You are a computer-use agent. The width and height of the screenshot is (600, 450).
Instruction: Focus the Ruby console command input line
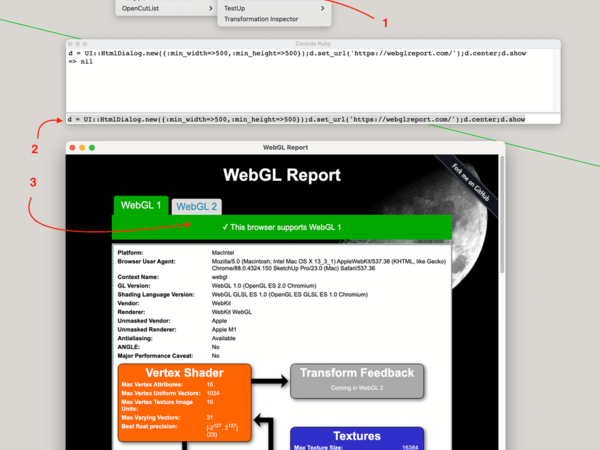[300, 119]
